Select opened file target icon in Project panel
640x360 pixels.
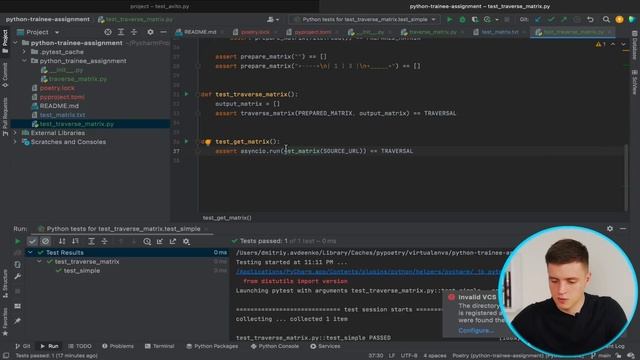click(108, 32)
